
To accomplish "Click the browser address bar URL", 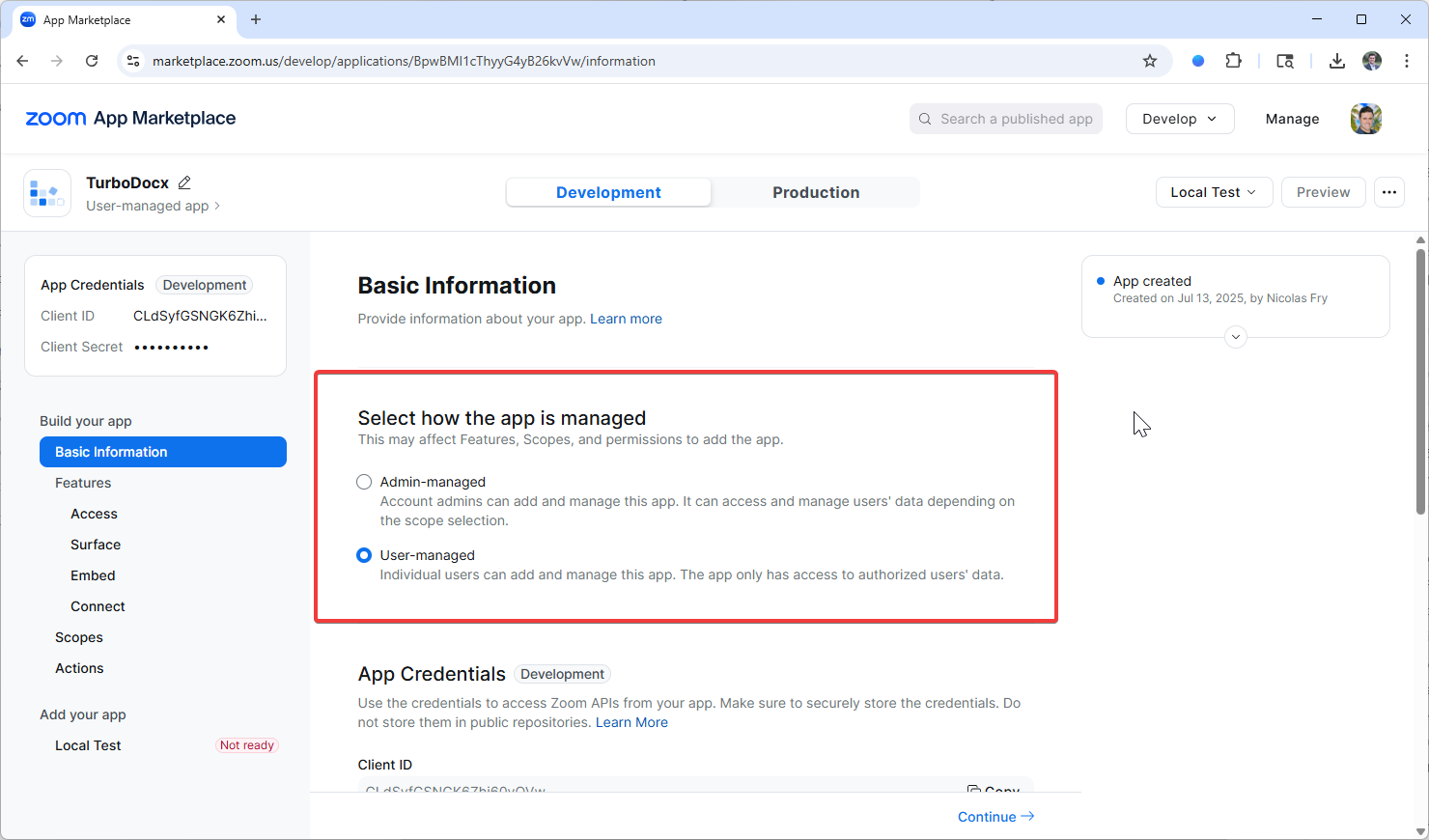I will pyautogui.click(x=404, y=61).
